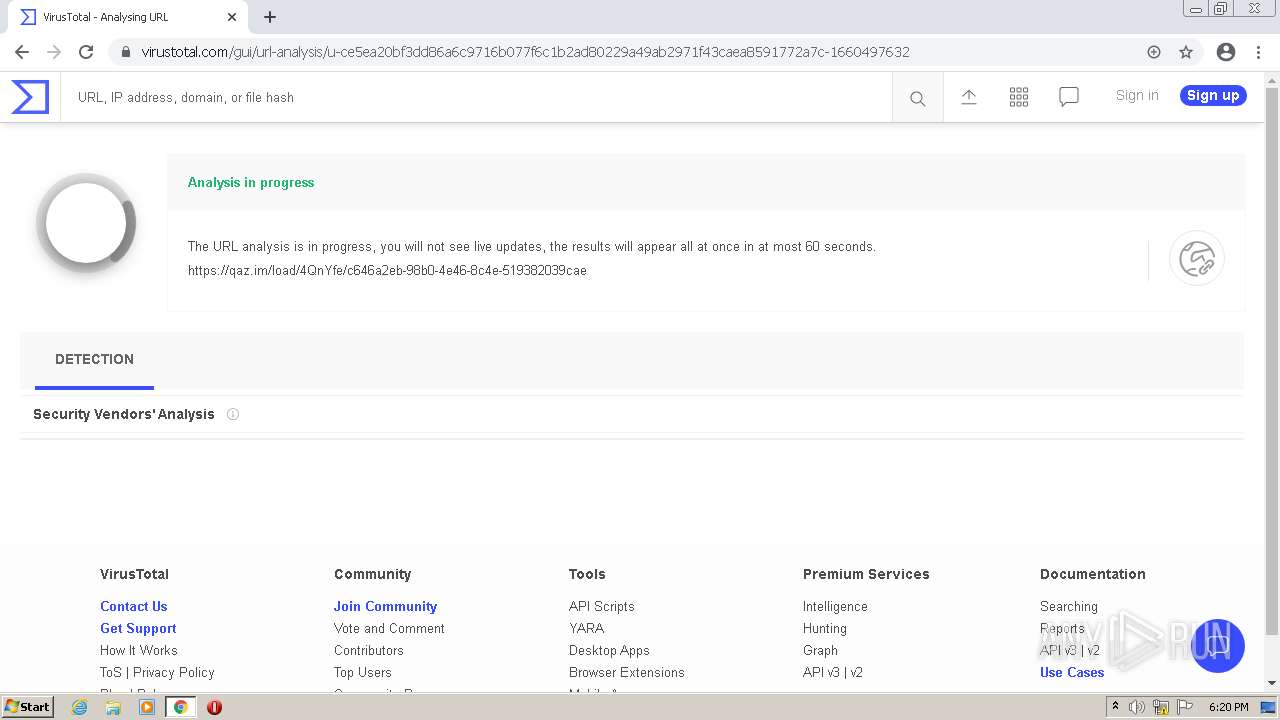The height and width of the screenshot is (720, 1280).
Task: Click Chrome icon in taskbar
Action: coord(181,707)
